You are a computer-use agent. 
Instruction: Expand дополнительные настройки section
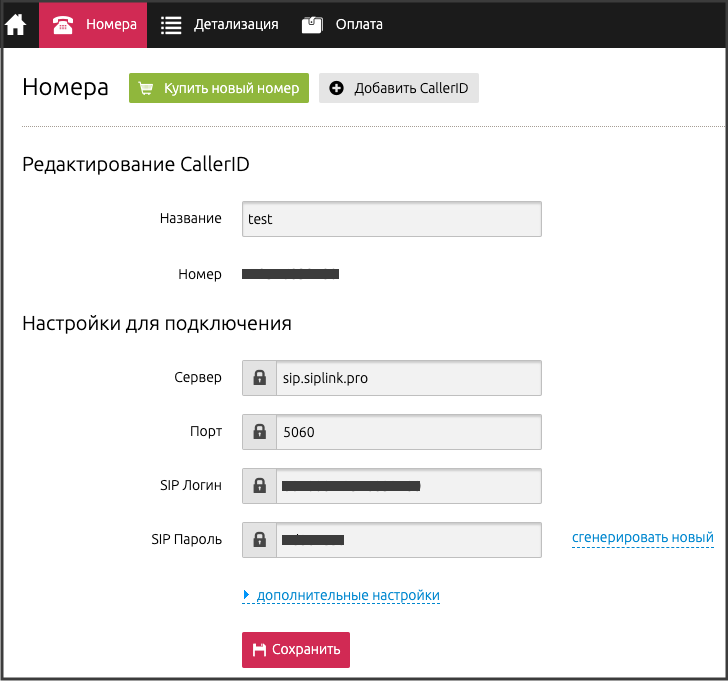pos(346,596)
